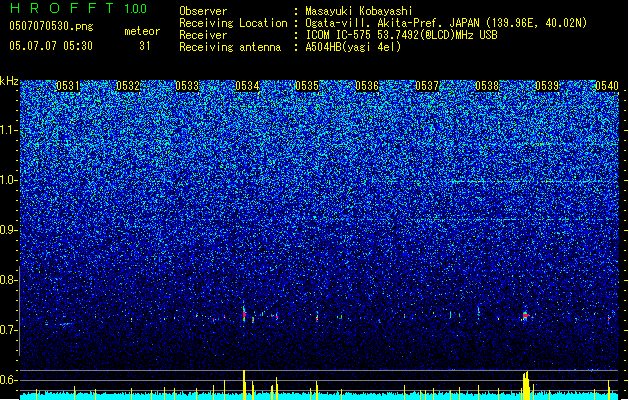
Task: Click the 0.9 kHz axis label
Action: point(9,230)
